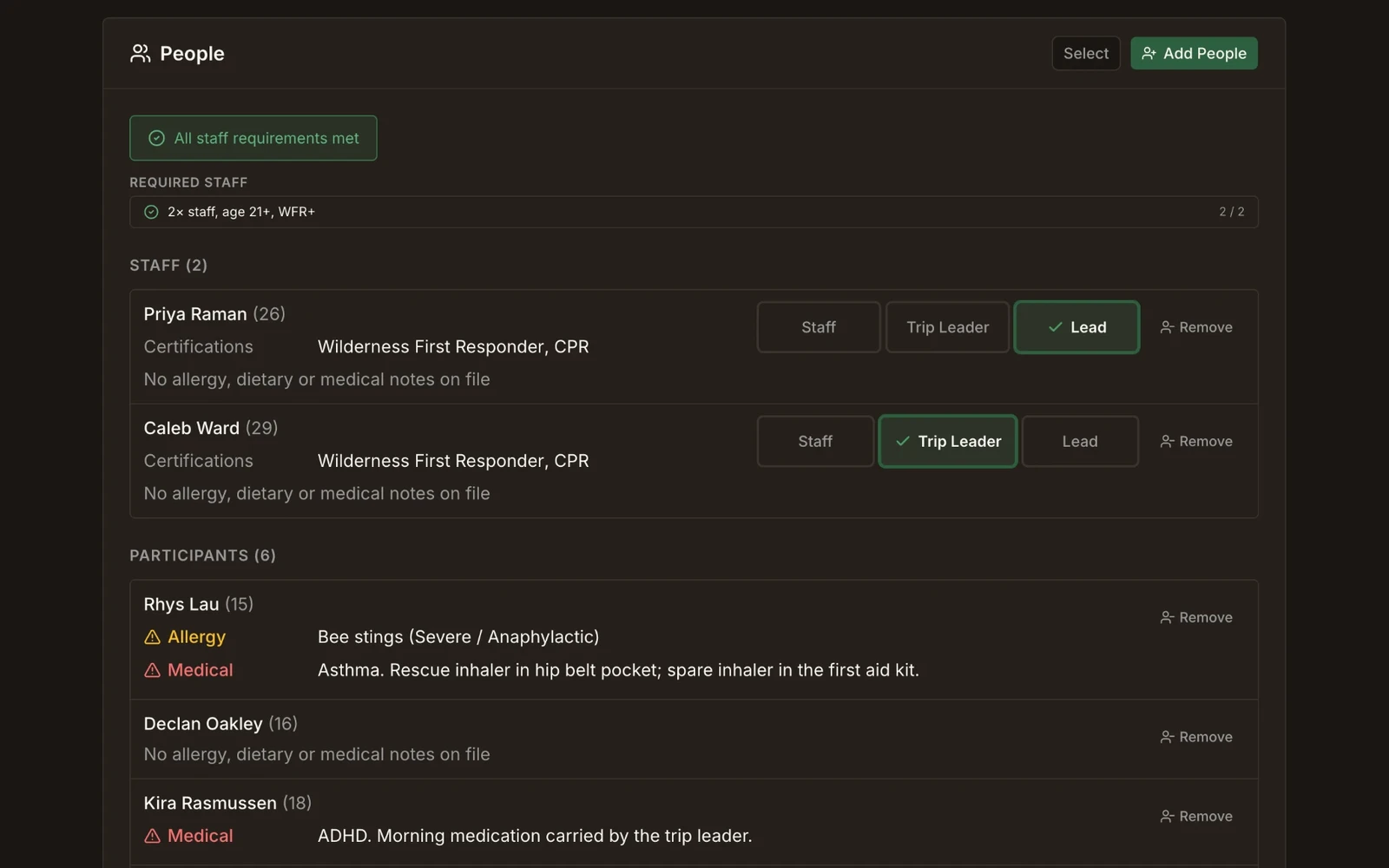
Task: Remove Declan Oakley from participants
Action: tap(1196, 737)
